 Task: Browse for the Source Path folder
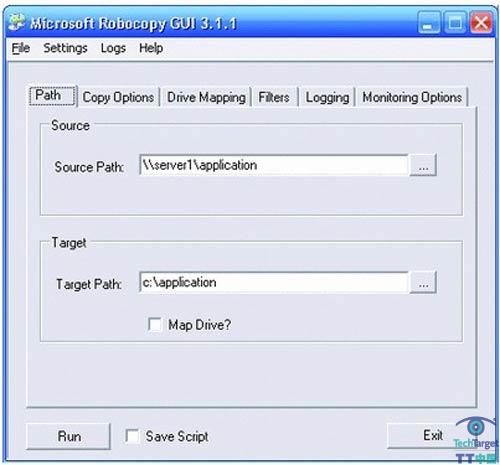point(423,165)
